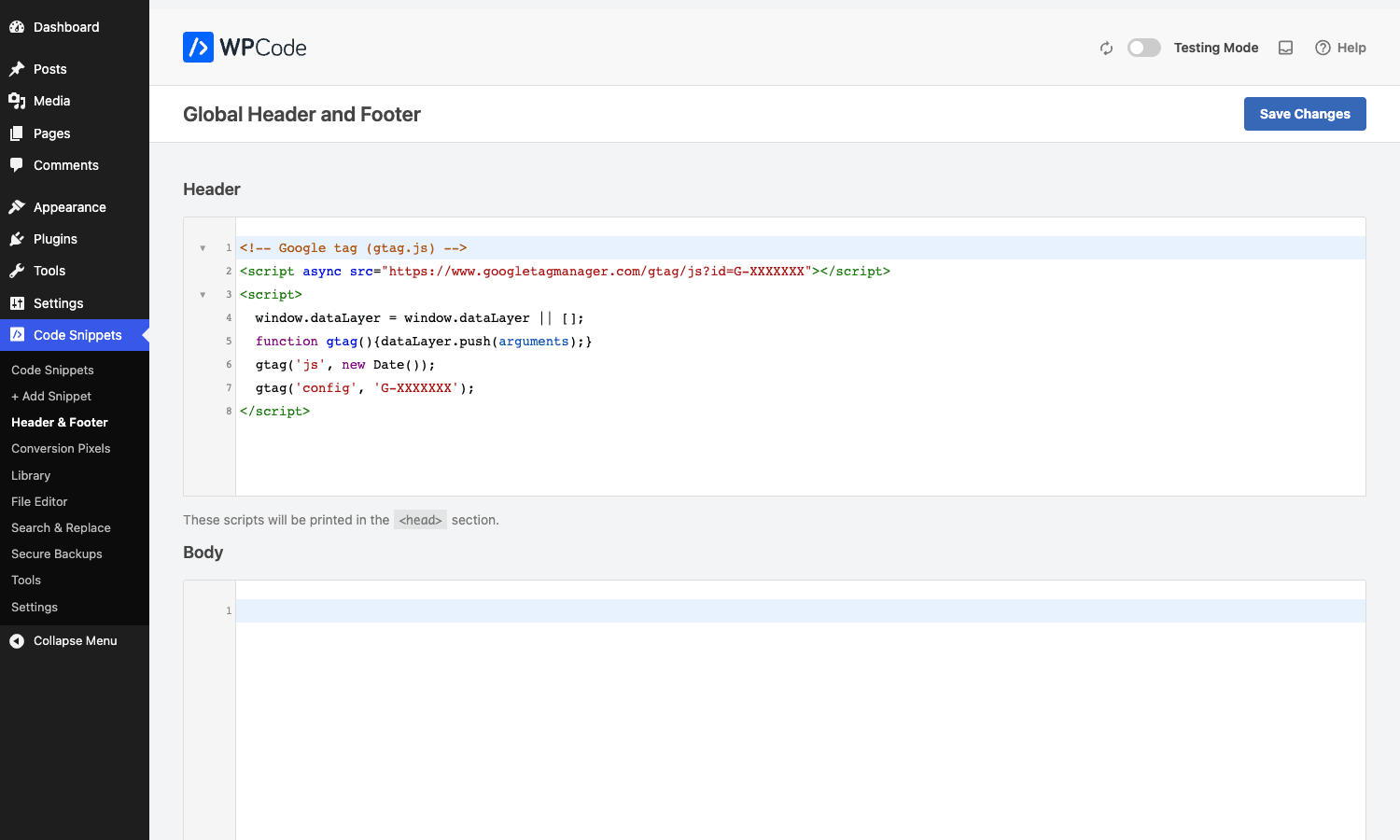Click the Plugins plug icon

[17, 239]
